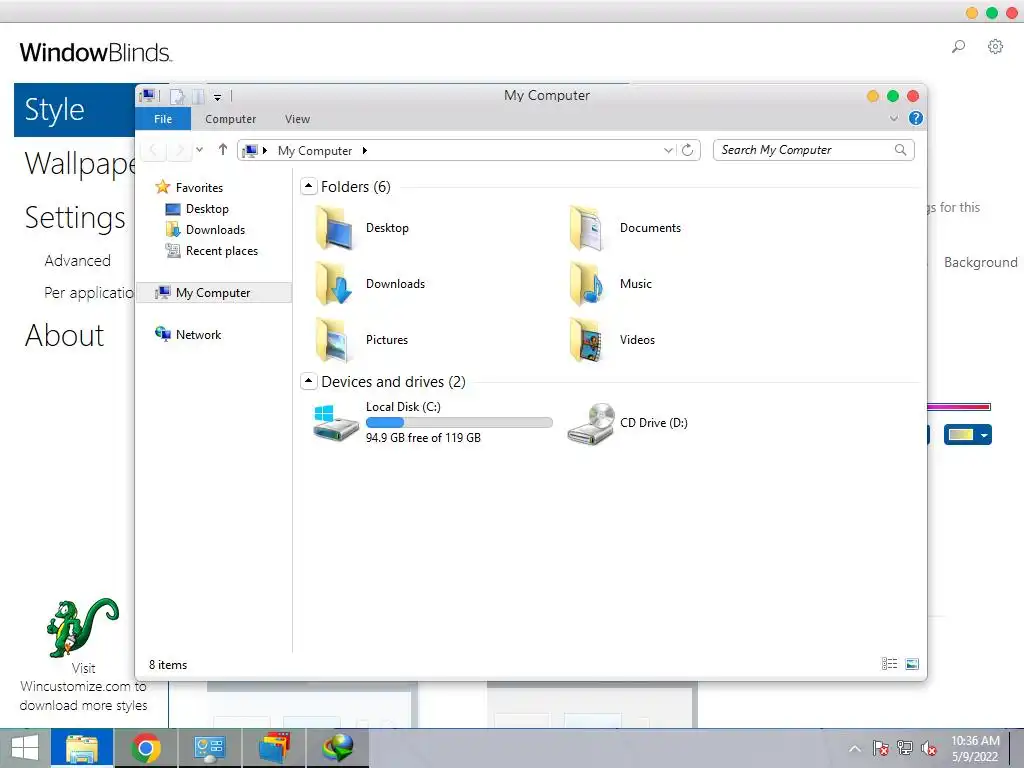
Task: Open Internet Download Manager taskbar icon
Action: pyautogui.click(x=338, y=748)
